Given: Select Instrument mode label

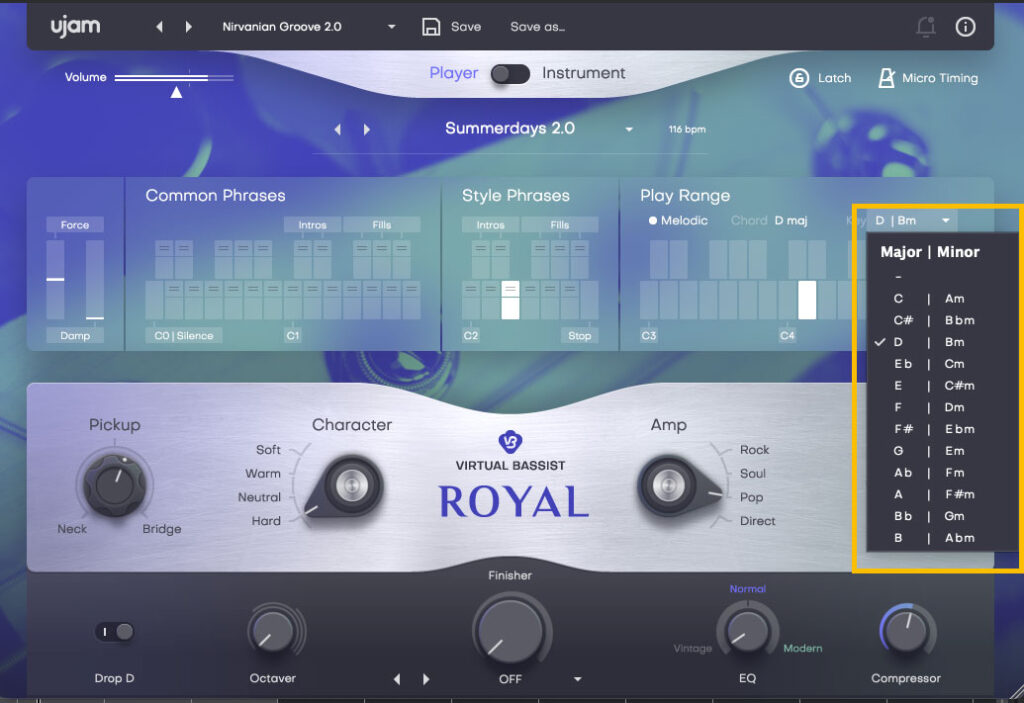Looking at the screenshot, I should coord(583,73).
